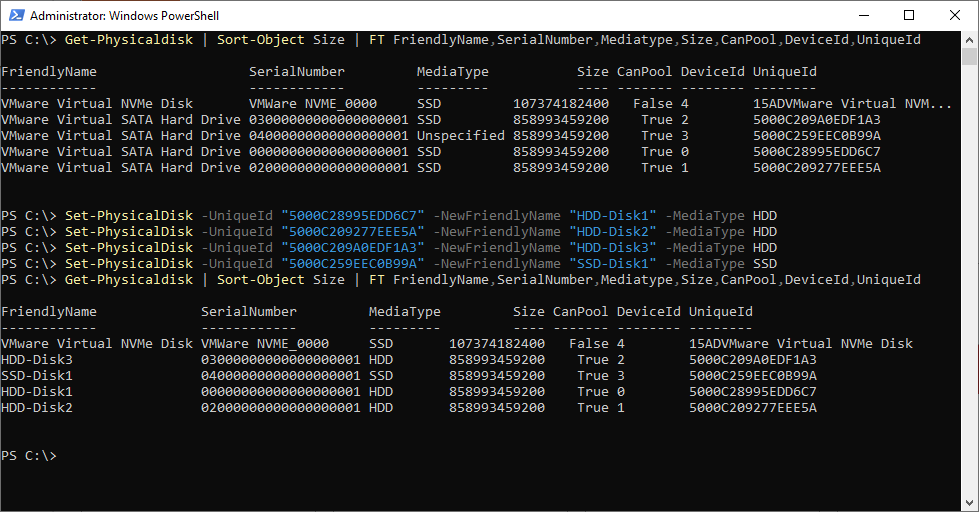The width and height of the screenshot is (979, 512).
Task: Click the HDD-Disk1 friendly name in the table
Action: [37, 391]
